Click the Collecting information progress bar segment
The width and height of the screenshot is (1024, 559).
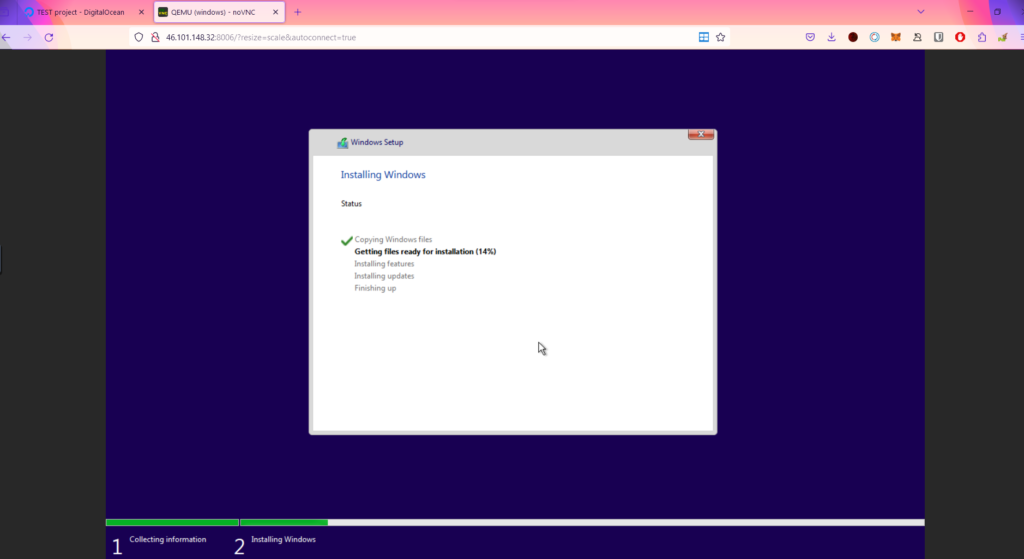(x=172, y=522)
